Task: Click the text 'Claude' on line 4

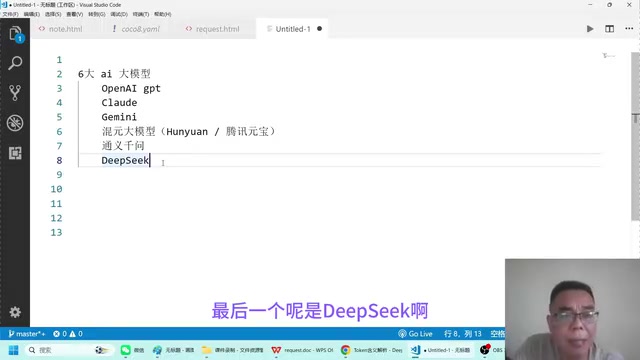Action: [x=119, y=102]
